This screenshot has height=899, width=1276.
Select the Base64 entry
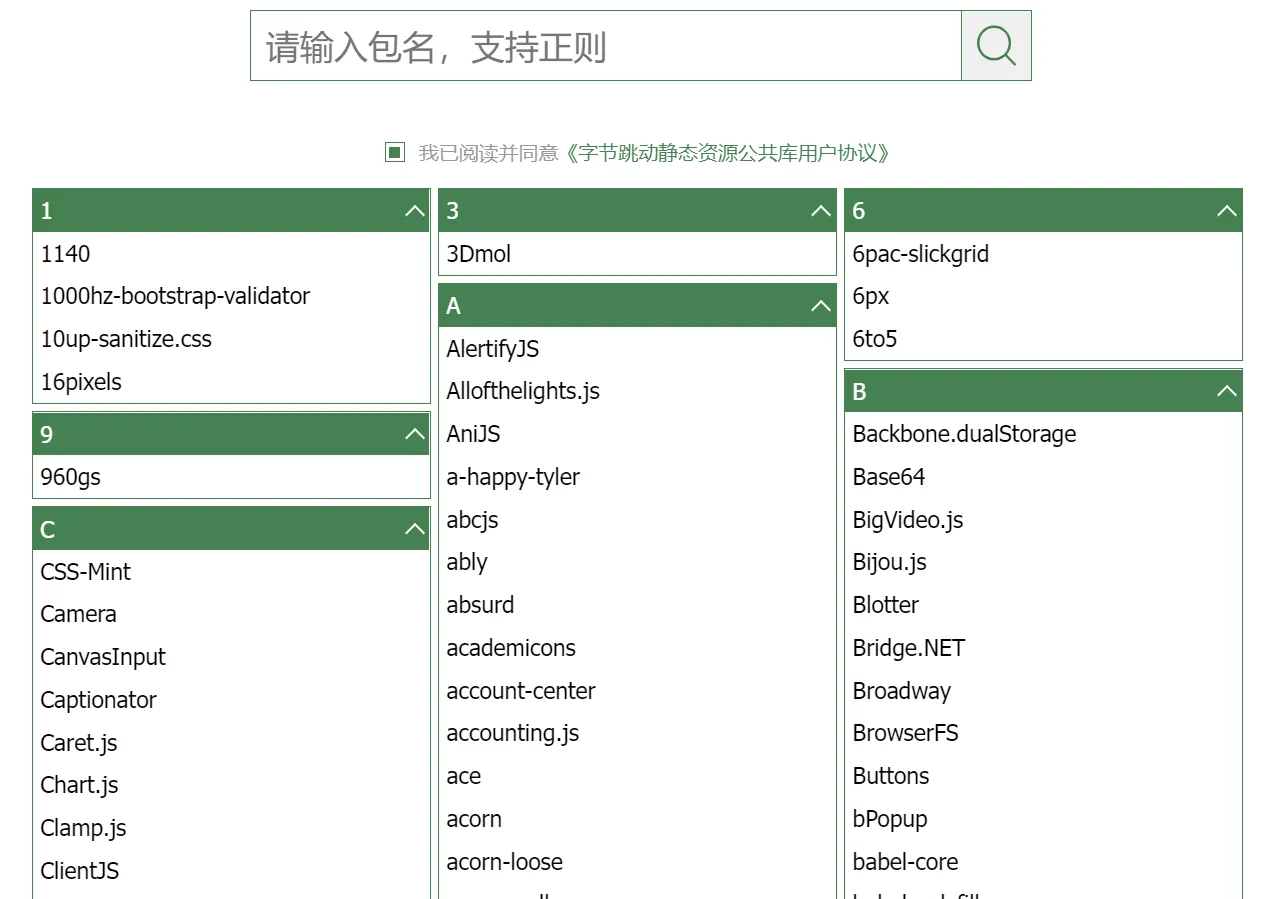point(888,477)
